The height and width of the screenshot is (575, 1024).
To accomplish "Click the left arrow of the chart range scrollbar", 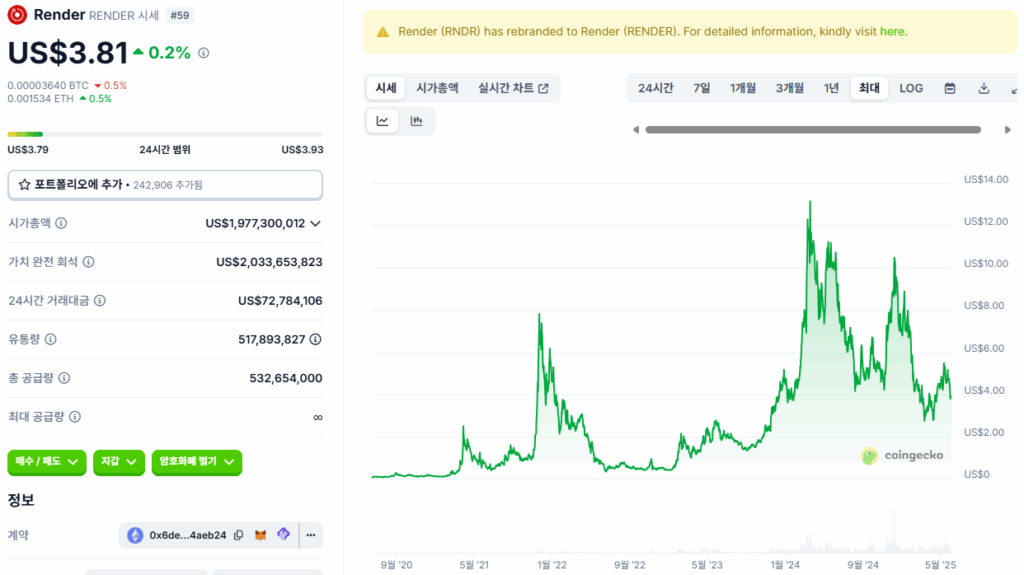I will (635, 130).
